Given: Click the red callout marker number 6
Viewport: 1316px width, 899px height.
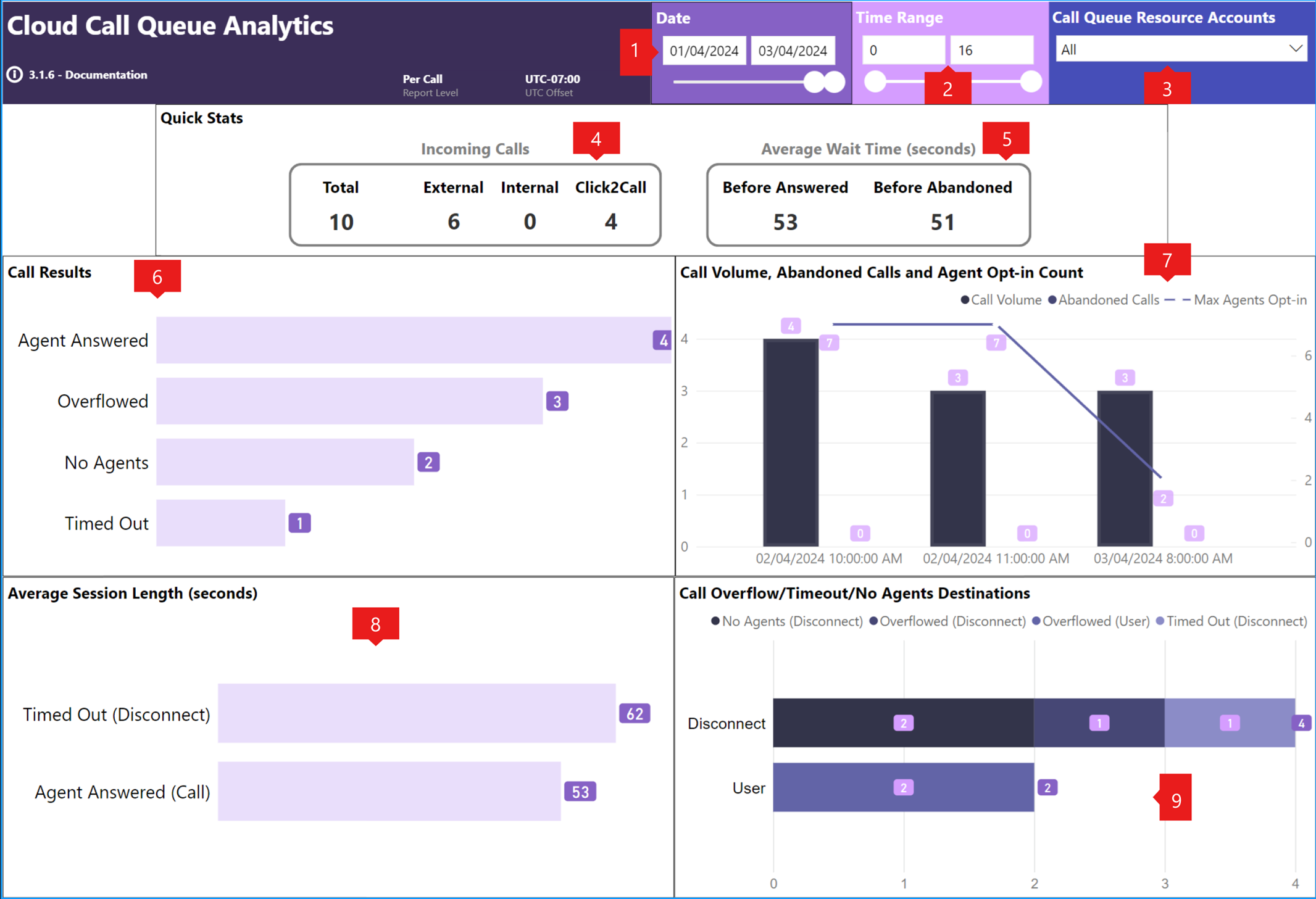Looking at the screenshot, I should point(157,277).
